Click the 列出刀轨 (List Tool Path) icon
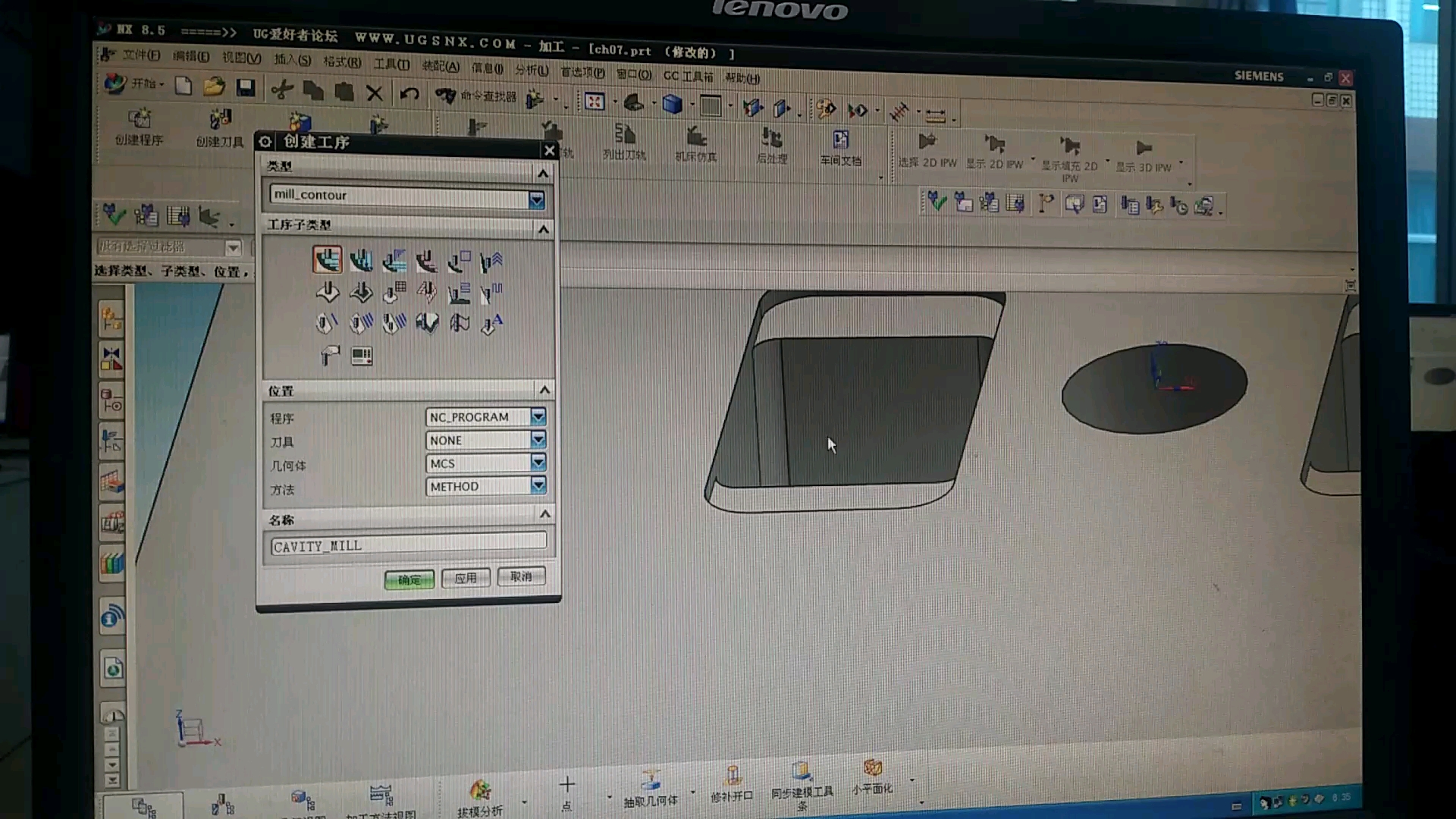This screenshot has height=819, width=1456. click(624, 142)
